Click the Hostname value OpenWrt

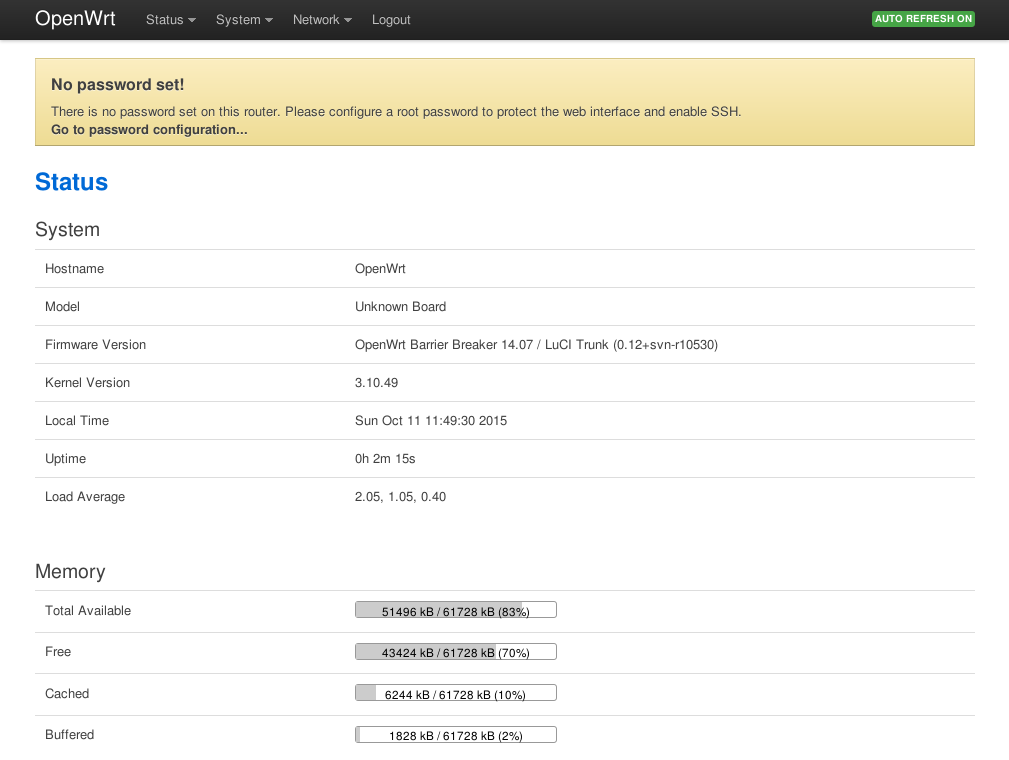pyautogui.click(x=380, y=269)
